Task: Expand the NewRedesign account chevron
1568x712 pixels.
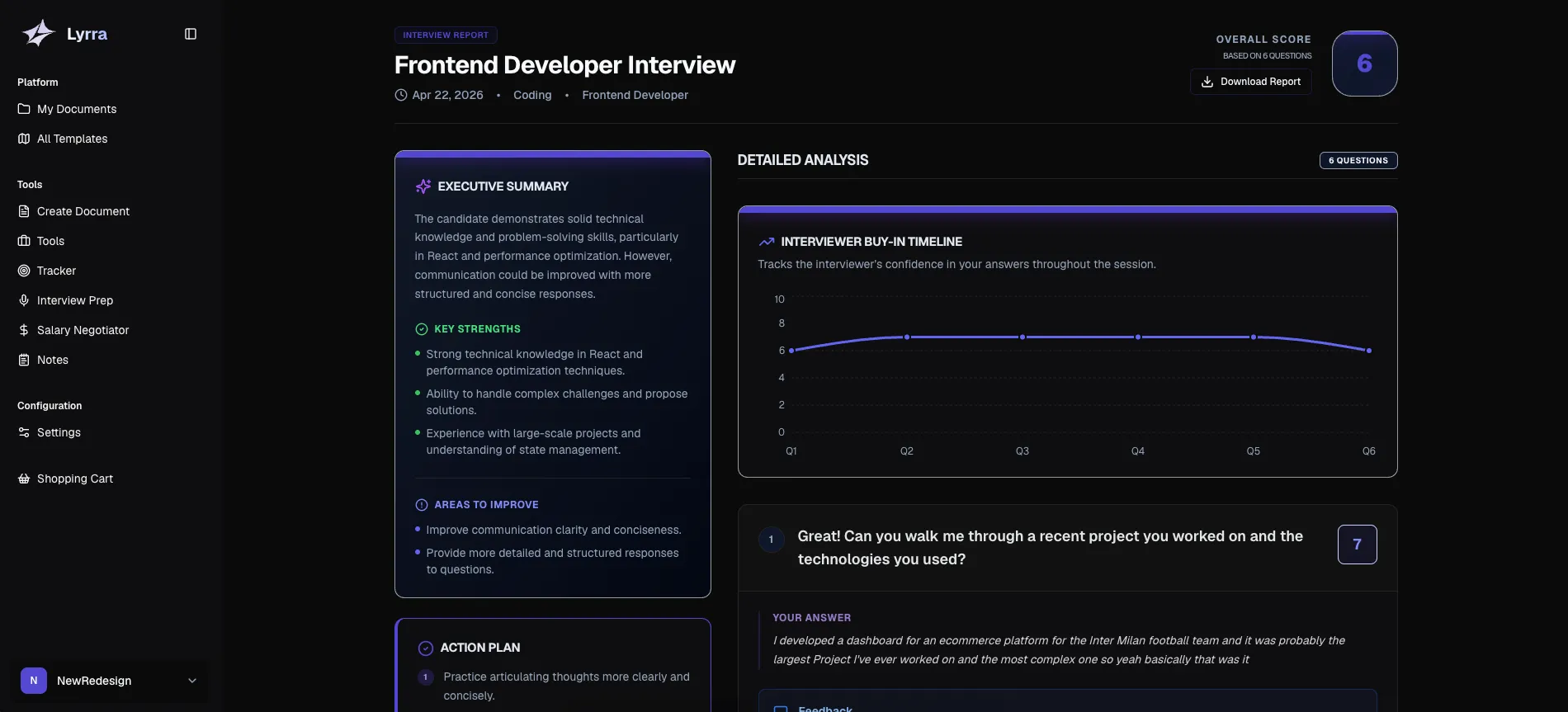Action: [x=192, y=681]
